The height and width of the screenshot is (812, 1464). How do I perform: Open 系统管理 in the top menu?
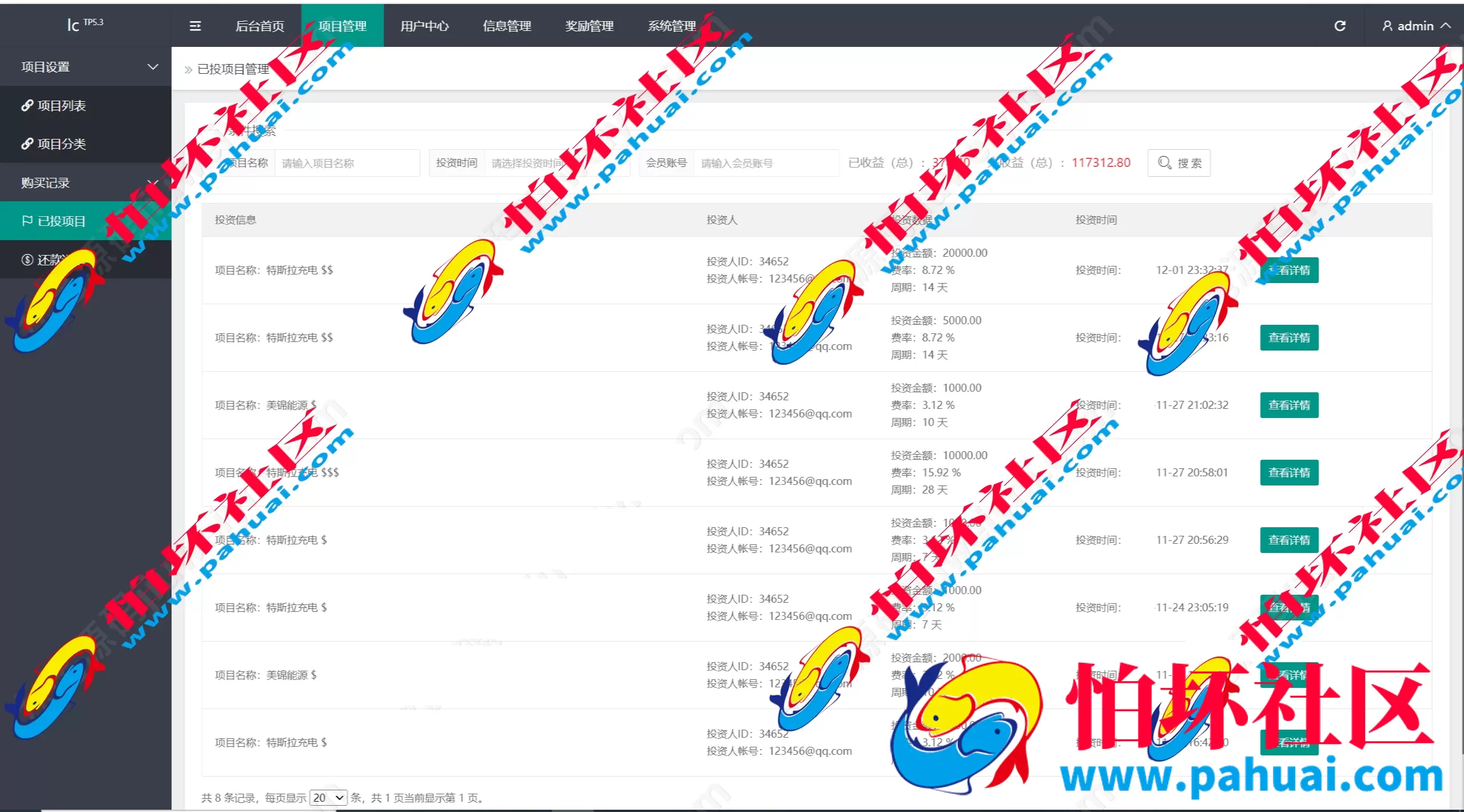click(671, 26)
